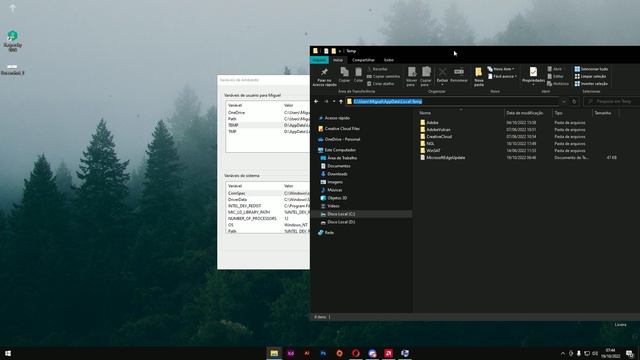The height and width of the screenshot is (360, 640).
Task: Create a folder with Nova pasta icon
Action: (x=478, y=73)
